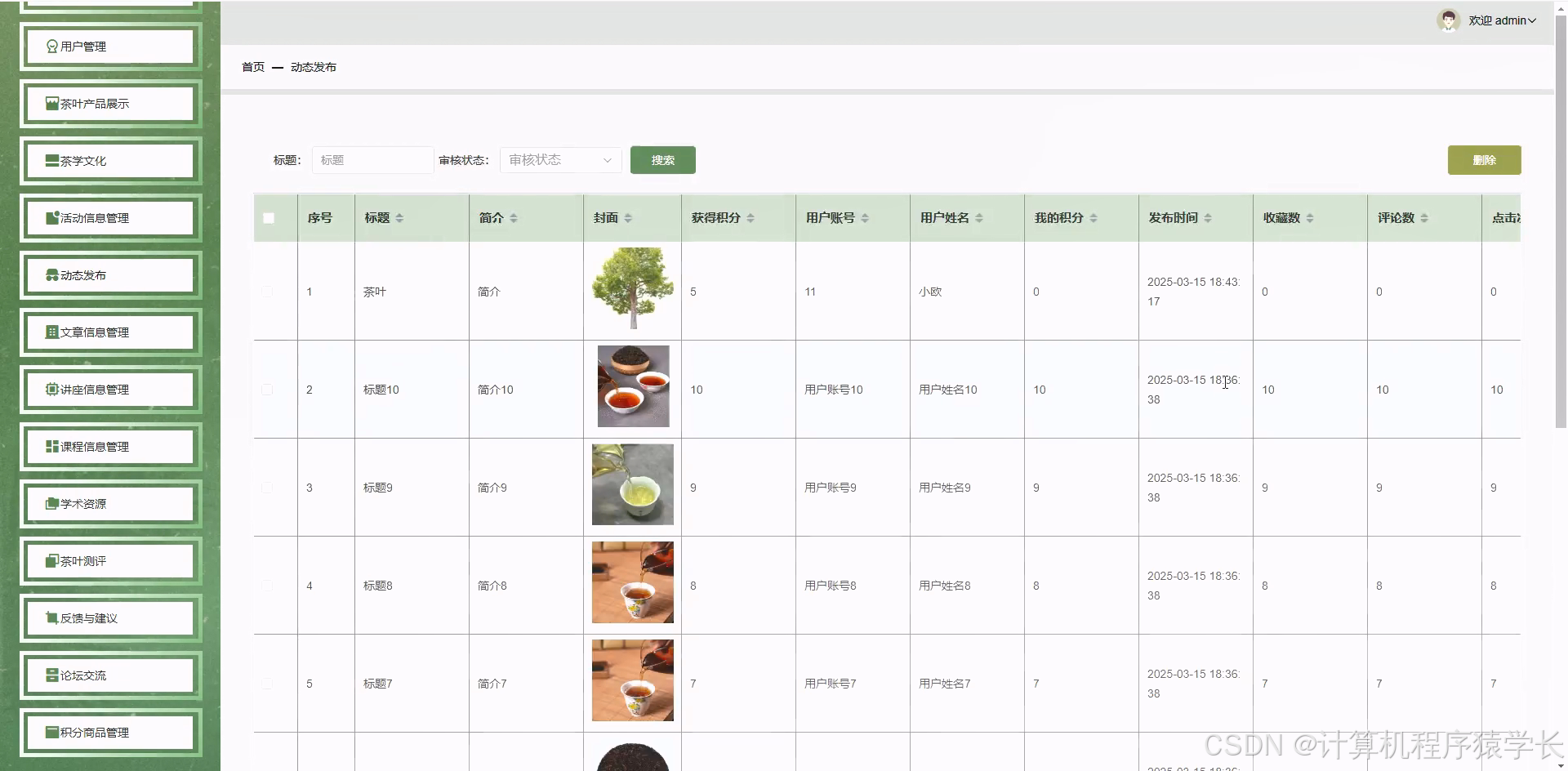
Task: Open 茶叶产品展示 menu item
Action: pos(111,104)
